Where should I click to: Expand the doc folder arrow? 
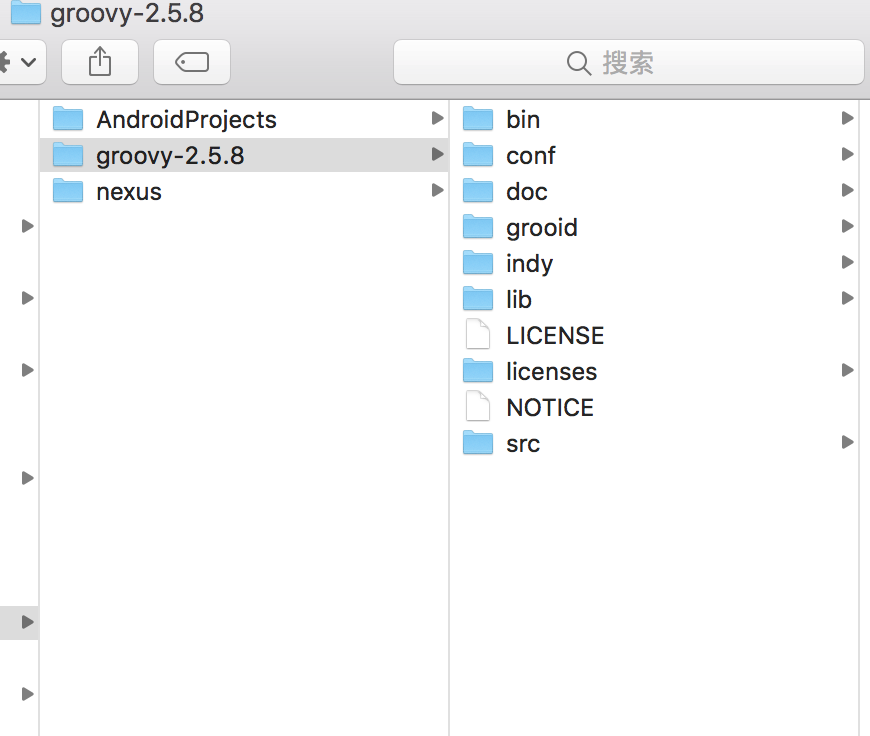pos(847,190)
